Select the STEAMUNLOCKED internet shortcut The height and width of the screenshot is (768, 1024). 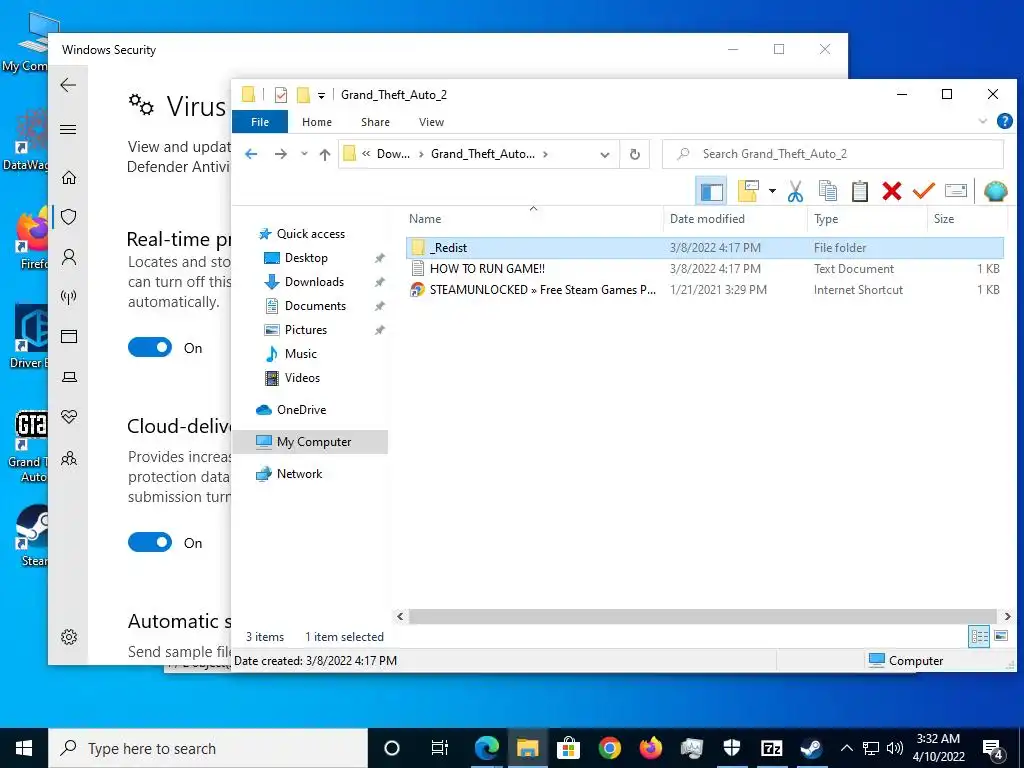(x=705, y=289)
